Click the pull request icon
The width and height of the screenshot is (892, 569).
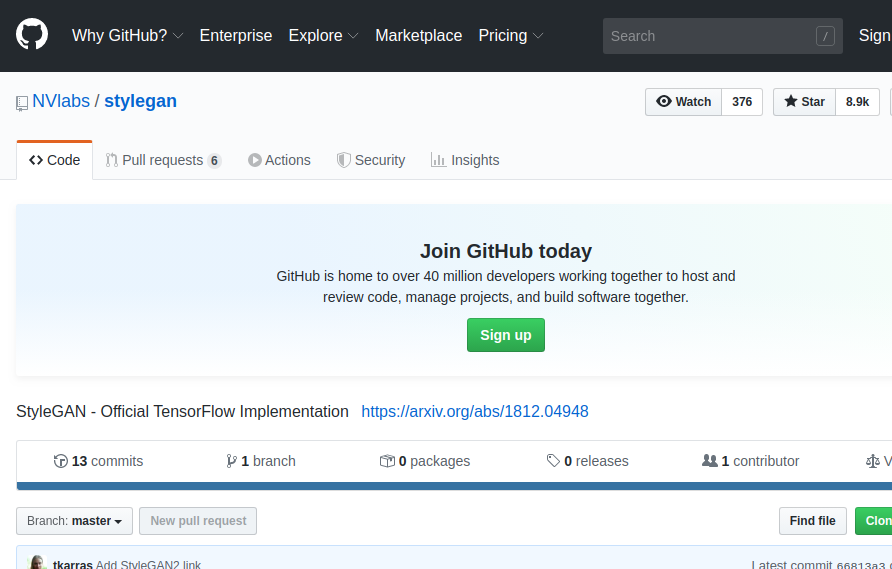click(x=112, y=160)
